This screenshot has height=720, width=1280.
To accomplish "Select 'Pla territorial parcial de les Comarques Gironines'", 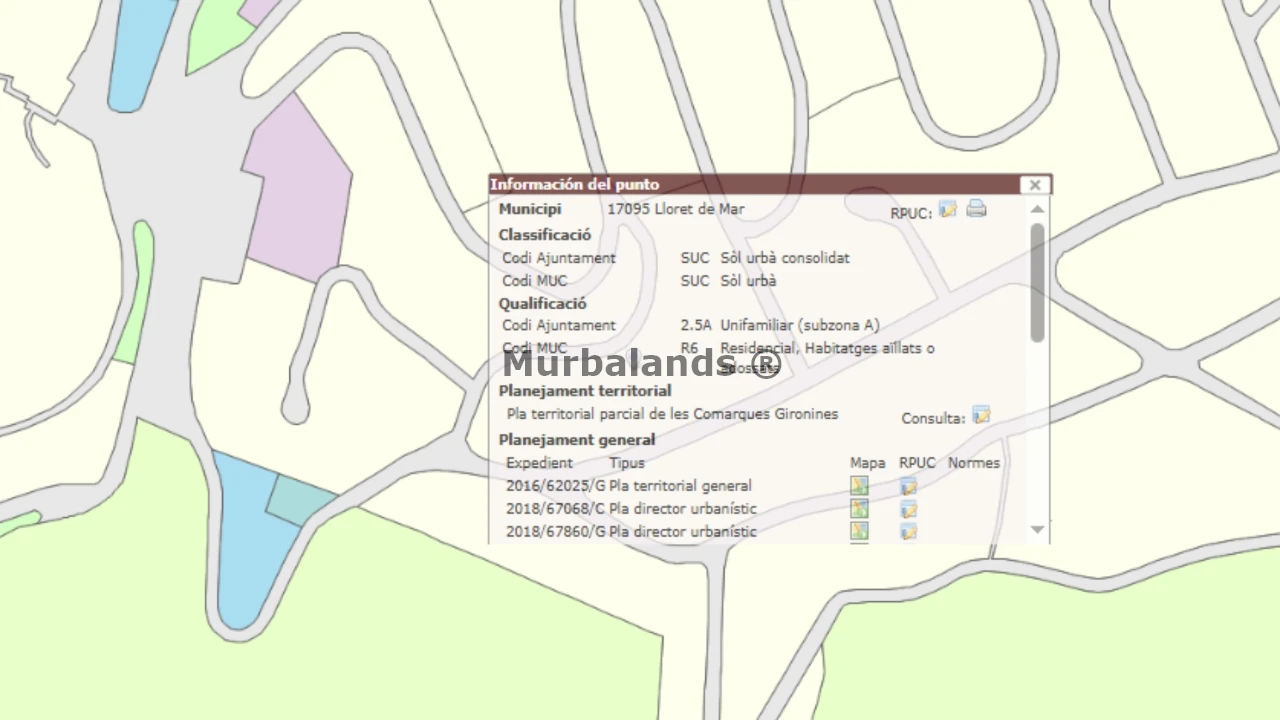I will pyautogui.click(x=672, y=414).
